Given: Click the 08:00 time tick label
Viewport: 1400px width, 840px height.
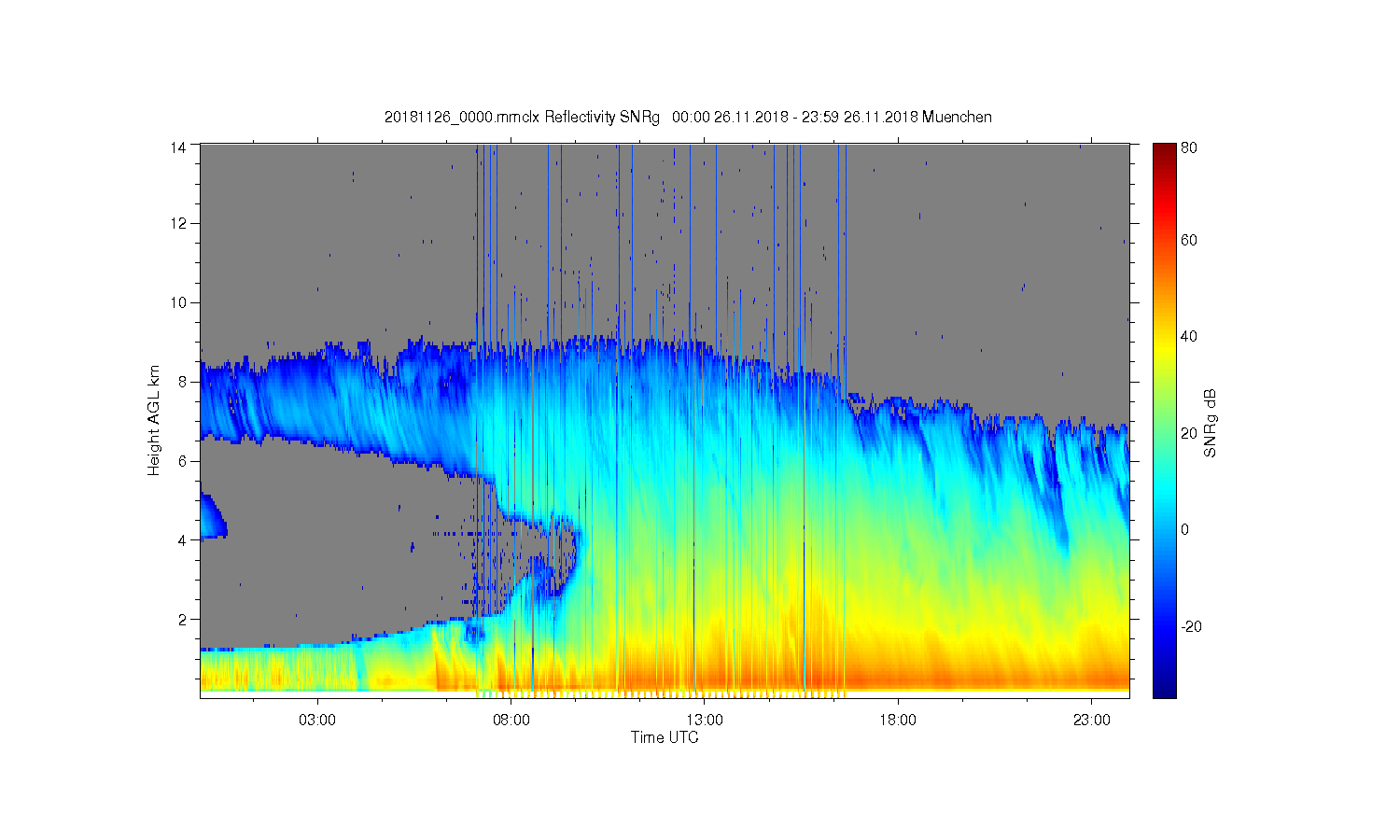Looking at the screenshot, I should click(x=511, y=721).
